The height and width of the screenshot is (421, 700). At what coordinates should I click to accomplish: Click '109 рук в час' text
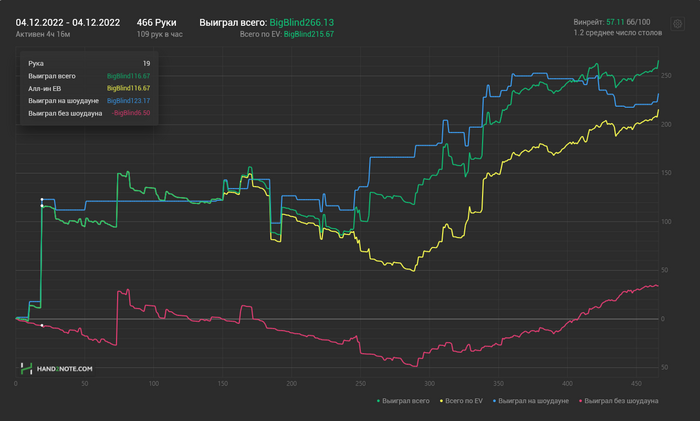(159, 34)
